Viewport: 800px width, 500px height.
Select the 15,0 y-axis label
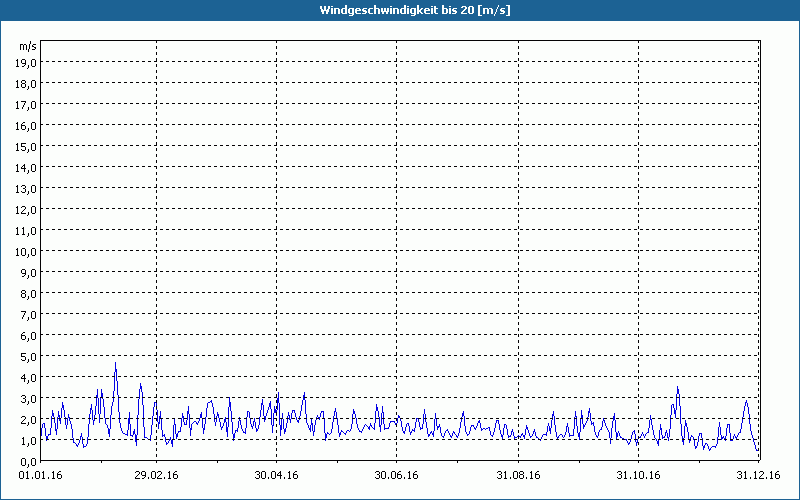27,147
